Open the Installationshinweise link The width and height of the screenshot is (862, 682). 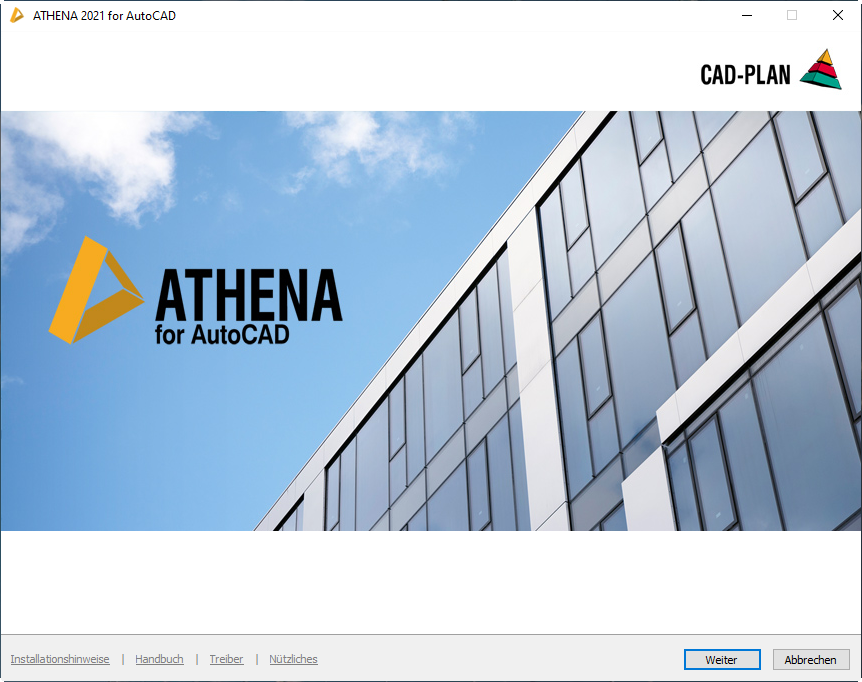[x=60, y=659]
